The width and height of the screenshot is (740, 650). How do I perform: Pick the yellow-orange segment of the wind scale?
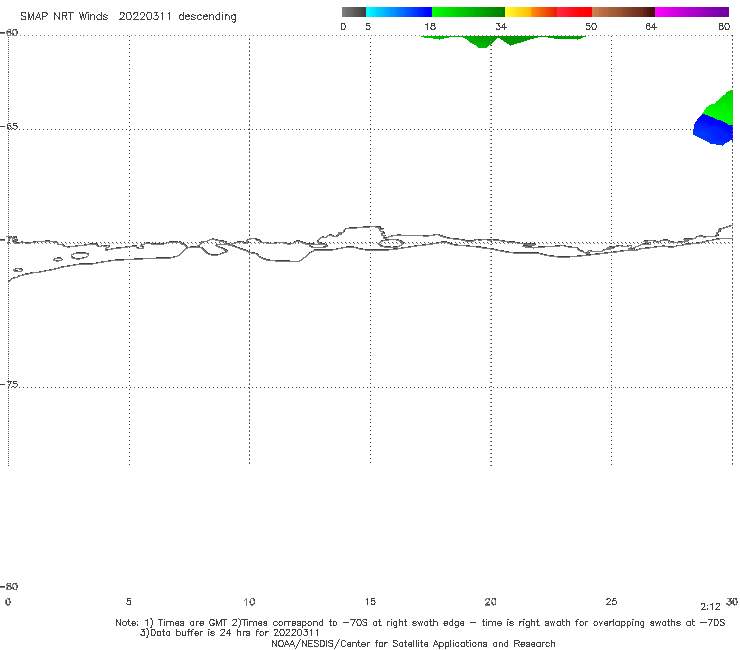pos(531,12)
